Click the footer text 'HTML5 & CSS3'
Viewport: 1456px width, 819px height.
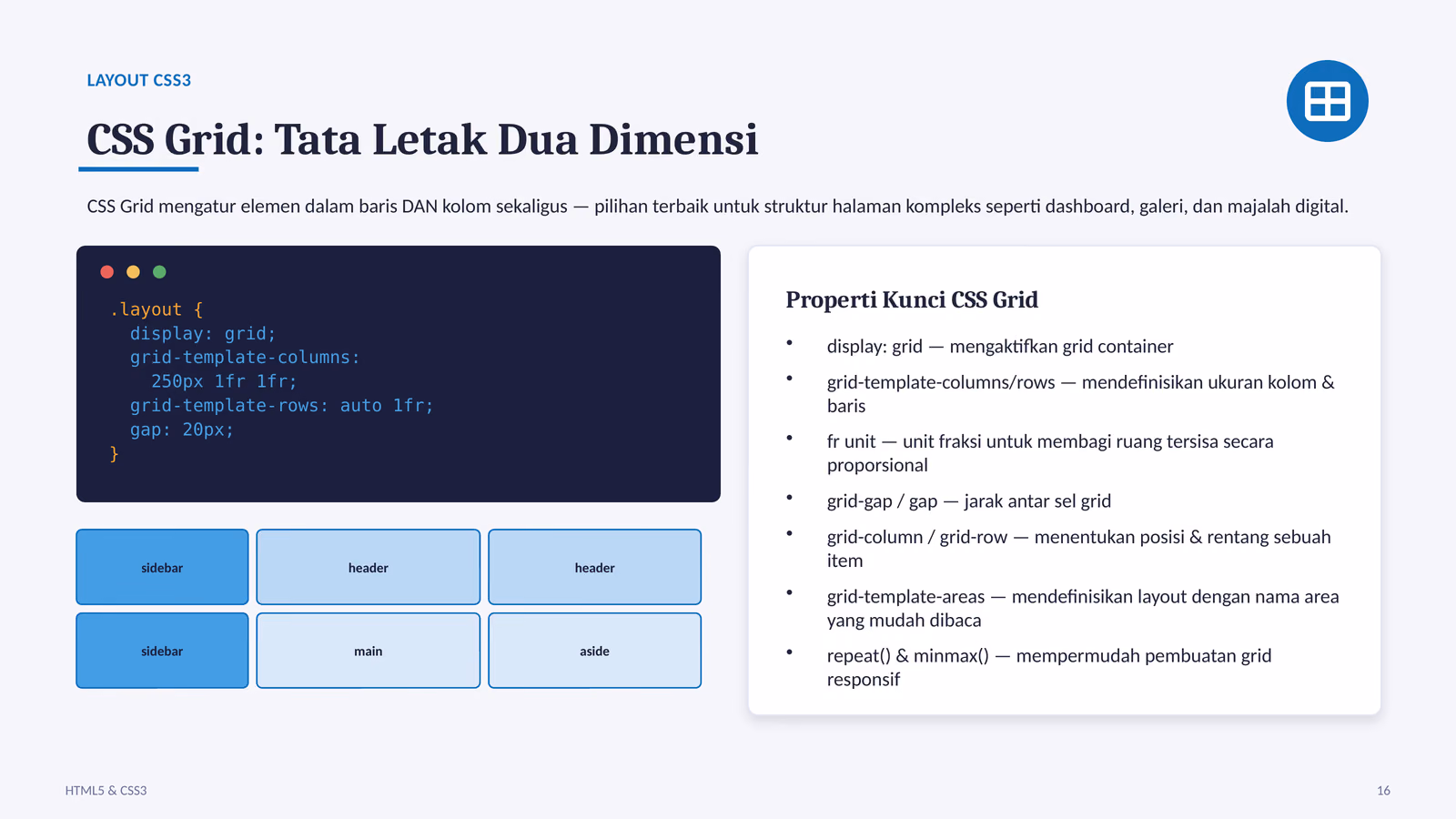coord(106,791)
